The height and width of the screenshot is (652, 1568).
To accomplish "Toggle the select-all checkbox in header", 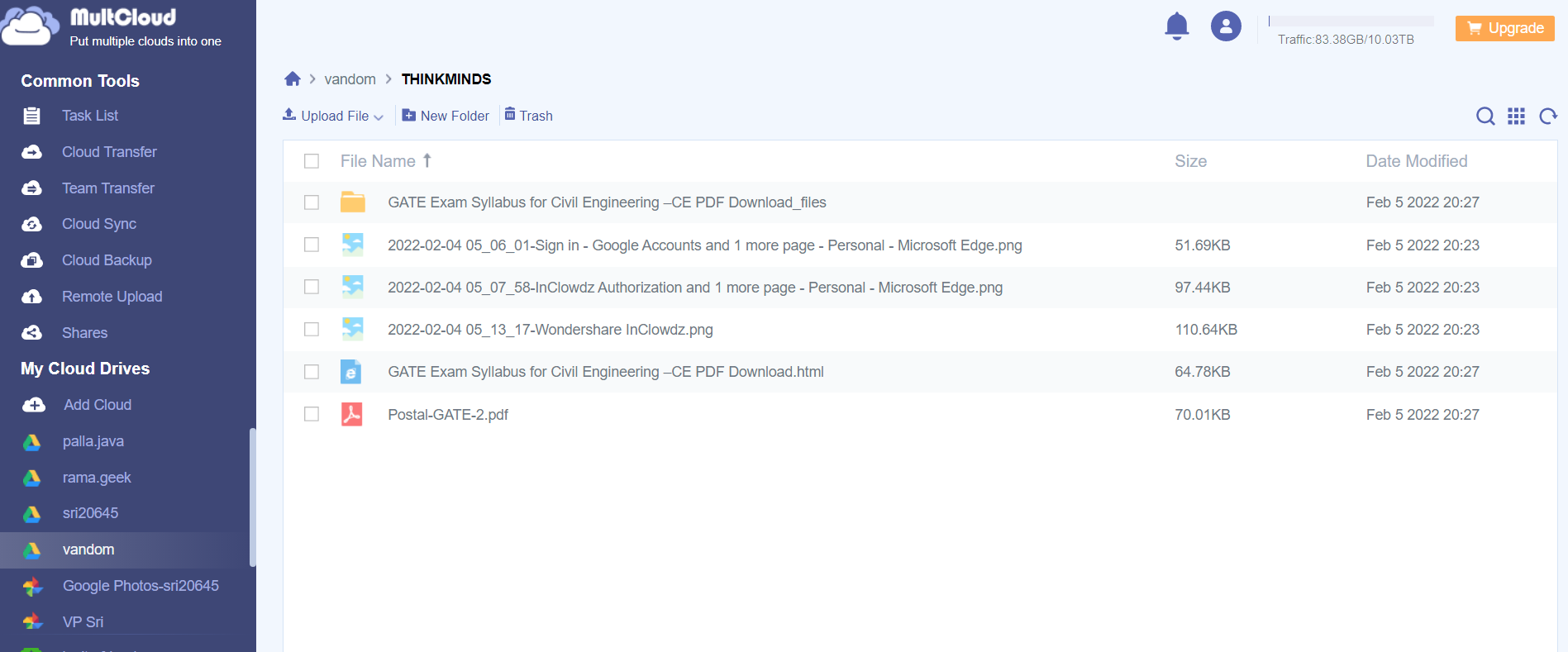I will [312, 161].
